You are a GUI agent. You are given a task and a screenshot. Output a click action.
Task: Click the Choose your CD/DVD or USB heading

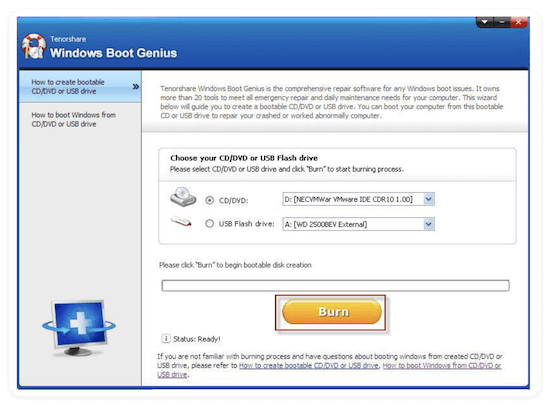coord(244,158)
